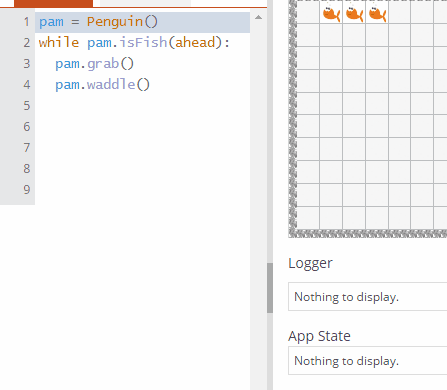Click the App State output box
Screen dimensions: 447x390
tap(367, 361)
